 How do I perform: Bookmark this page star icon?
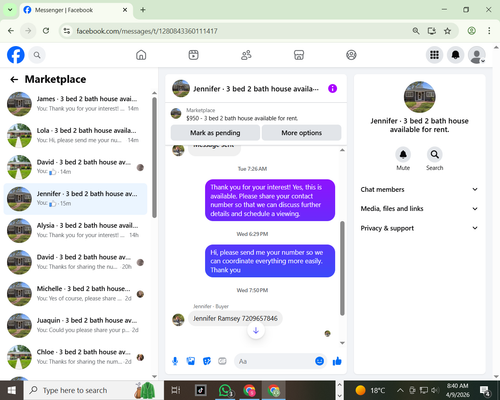[447, 31]
